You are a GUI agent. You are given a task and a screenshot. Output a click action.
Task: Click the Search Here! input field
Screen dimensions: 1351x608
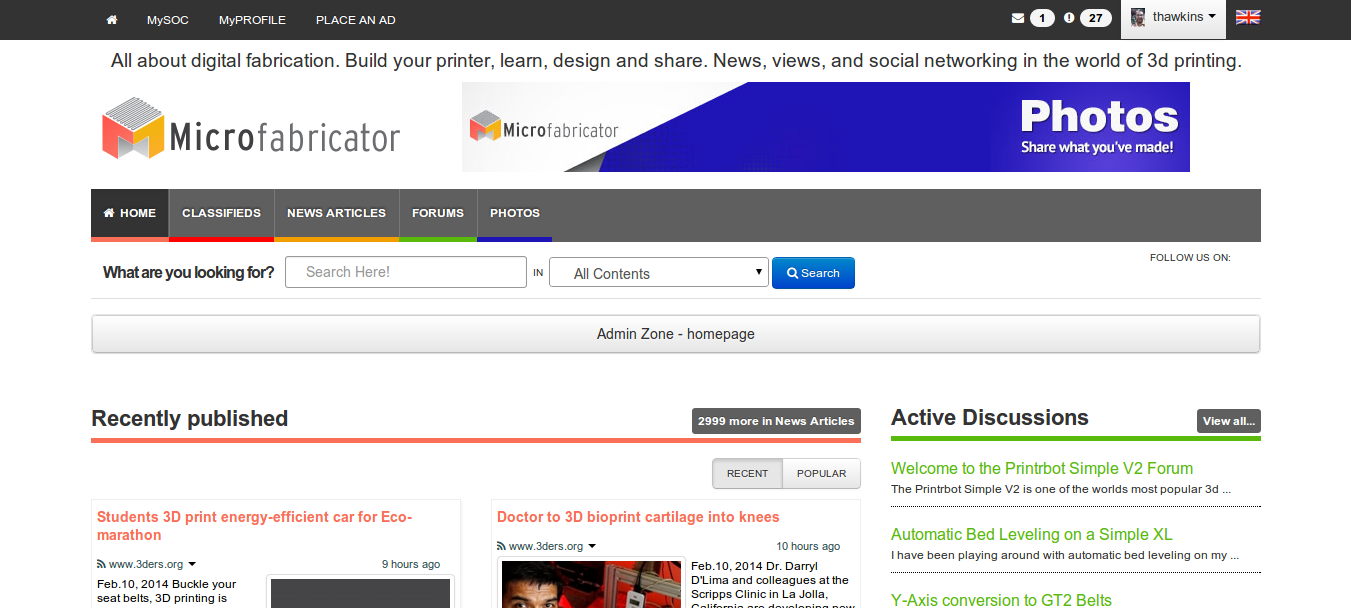pyautogui.click(x=406, y=272)
